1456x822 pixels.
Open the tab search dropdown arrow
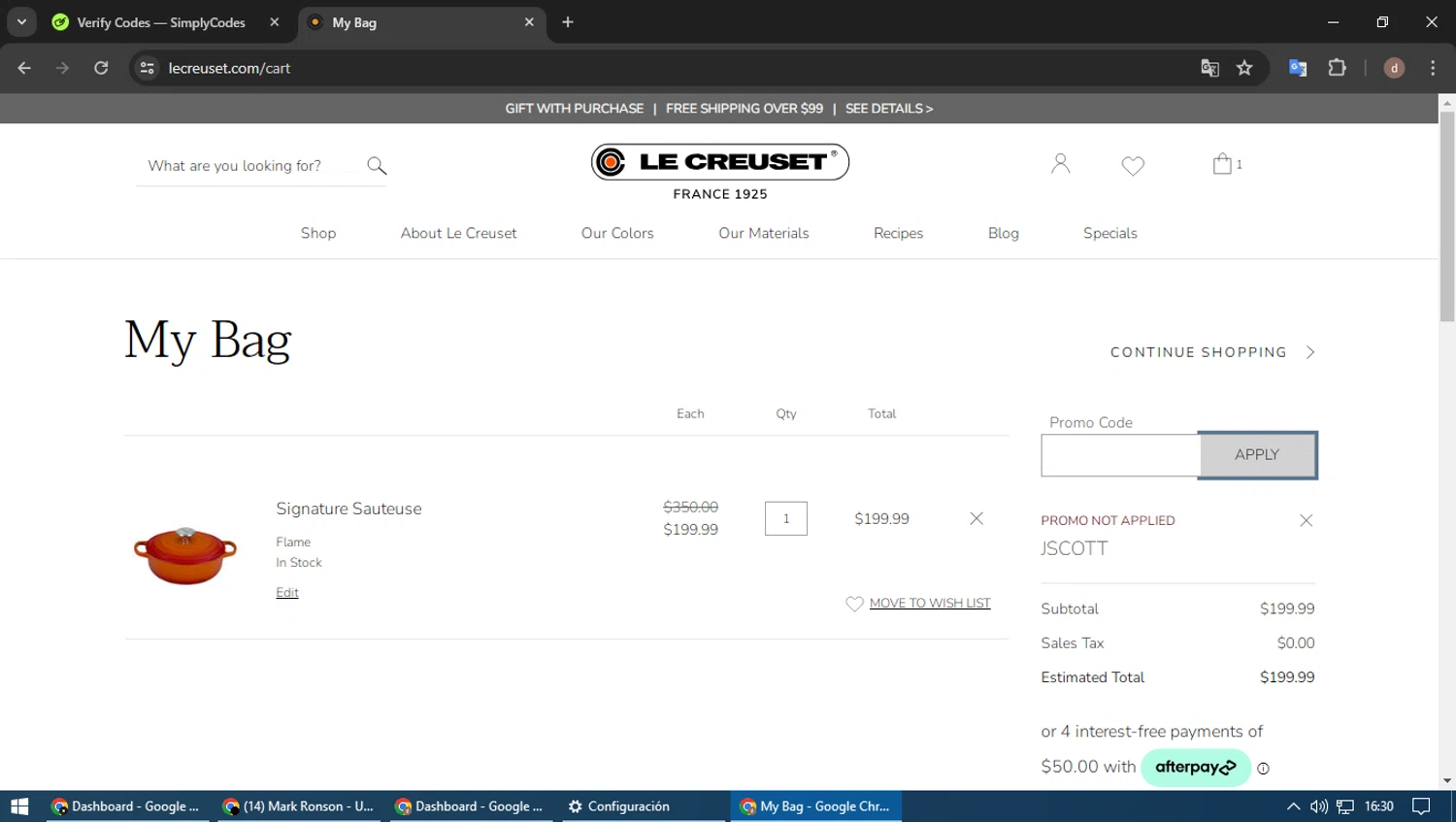[21, 22]
